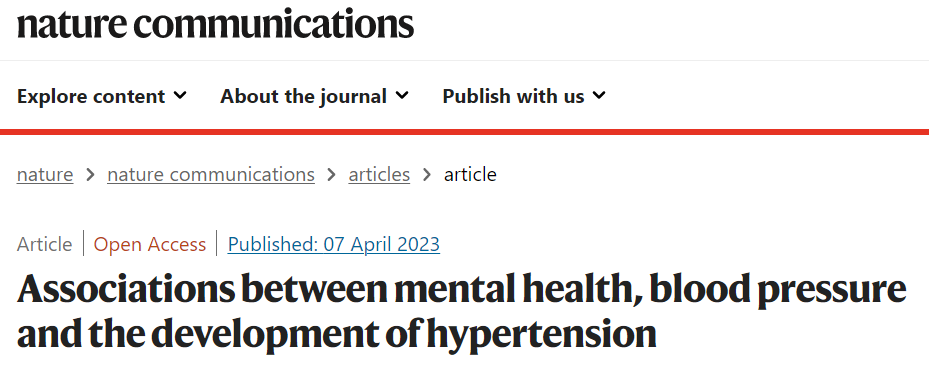This screenshot has height=365, width=929.
Task: Click the Open Access label
Action: 150,244
